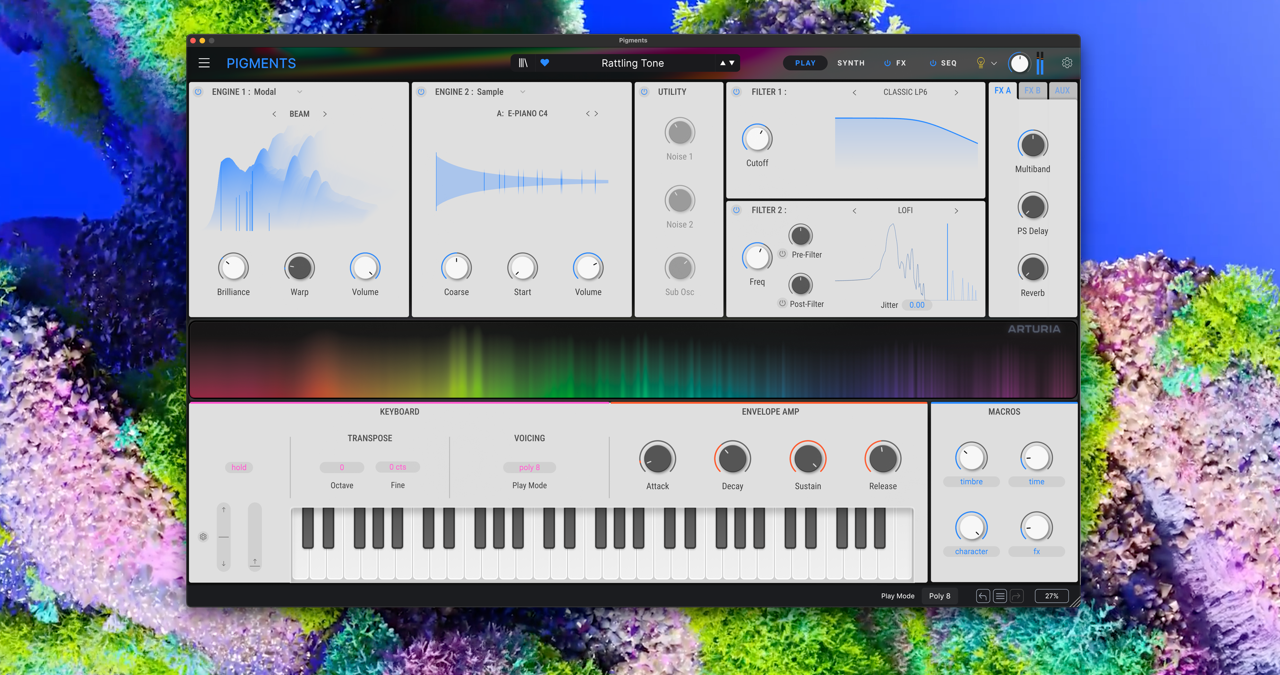The width and height of the screenshot is (1280, 675).
Task: Open the Pigments main menu
Action: tap(204, 62)
